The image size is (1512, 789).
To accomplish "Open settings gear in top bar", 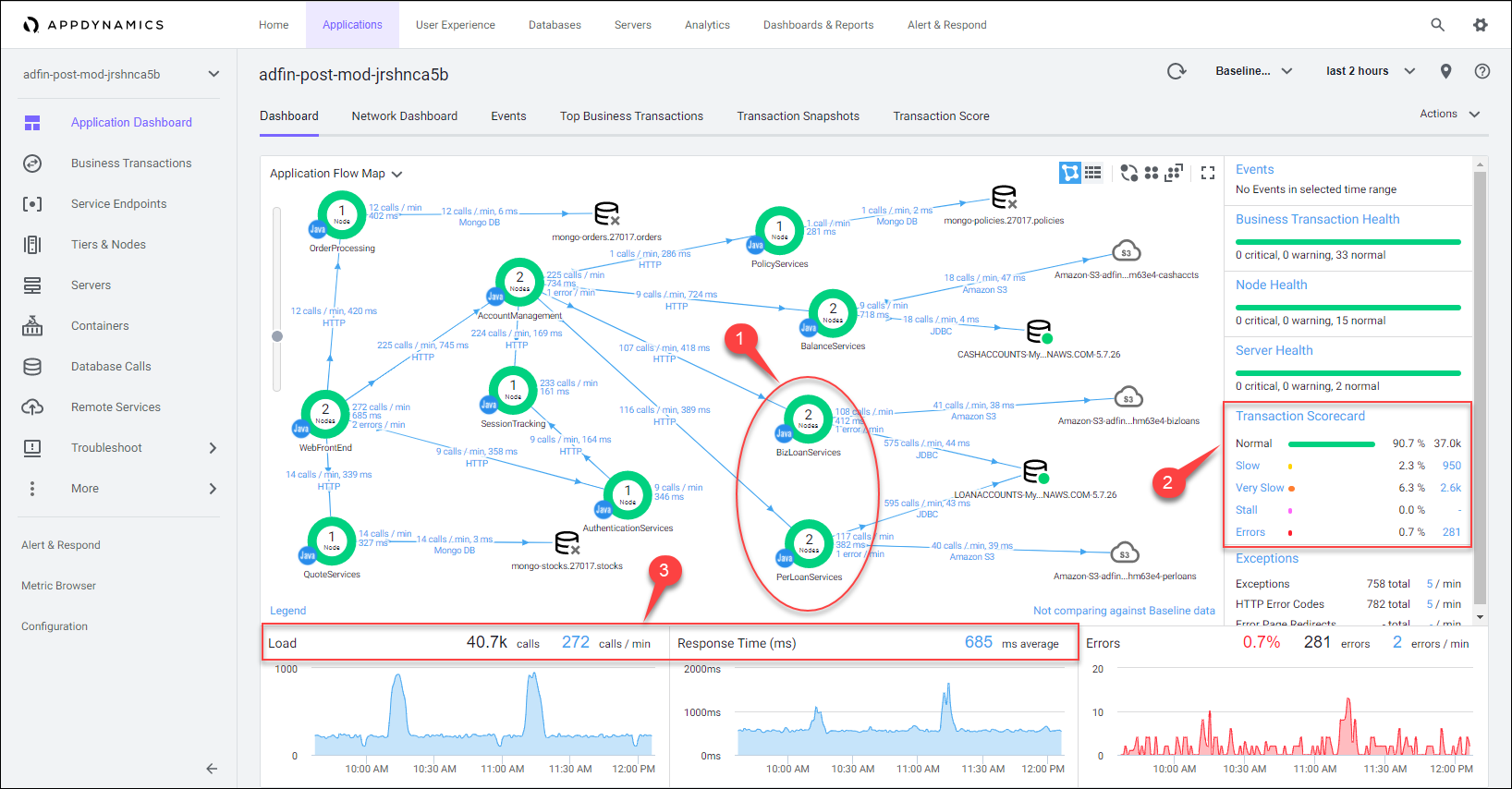I will [1481, 25].
